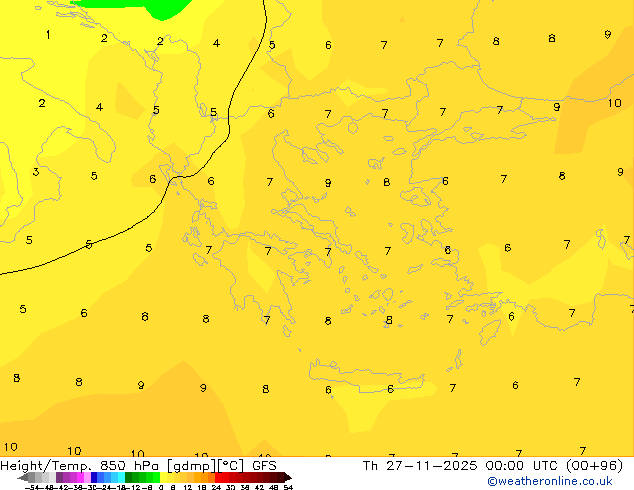The width and height of the screenshot is (634, 490).
Task: Click the '[gdmp]' unit label
Action: click(190, 466)
